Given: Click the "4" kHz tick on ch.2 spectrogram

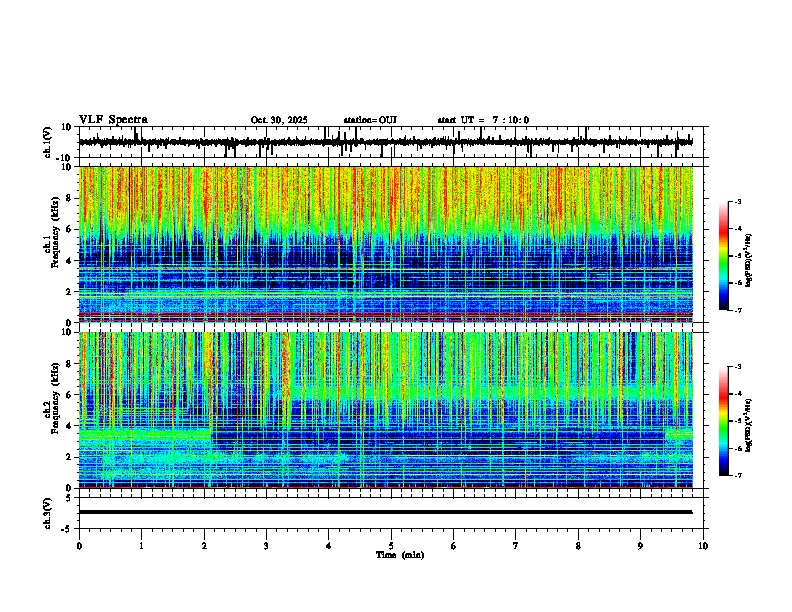Looking at the screenshot, I should 70,426.
